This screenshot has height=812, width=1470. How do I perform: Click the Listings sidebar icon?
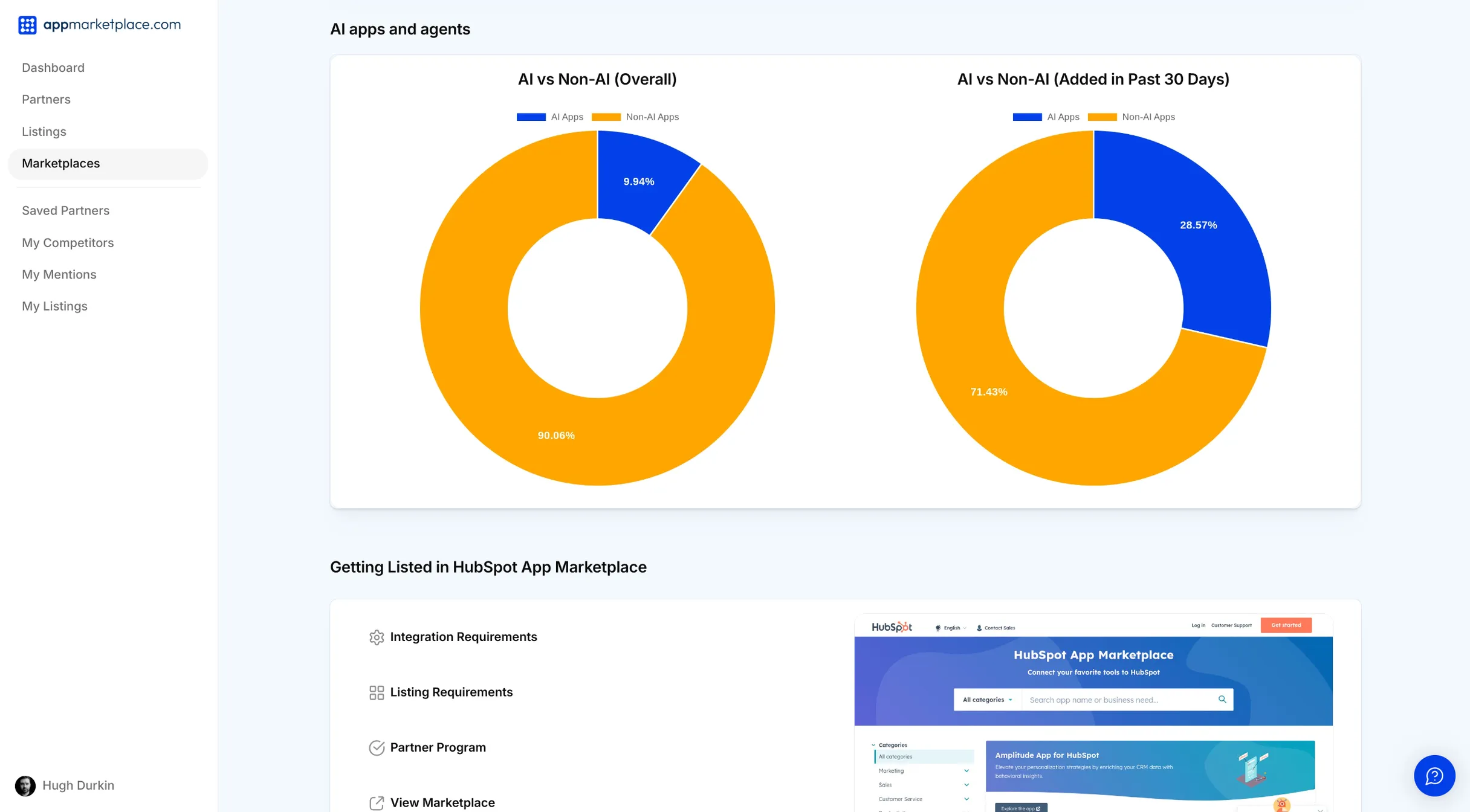coord(43,131)
